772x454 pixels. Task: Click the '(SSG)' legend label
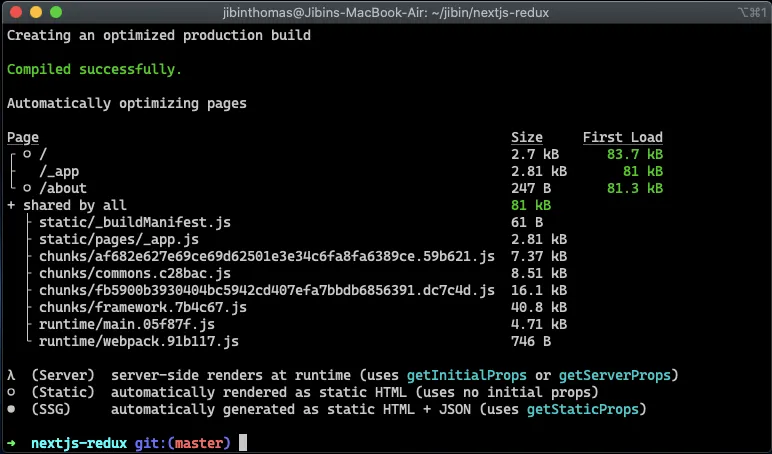point(51,409)
